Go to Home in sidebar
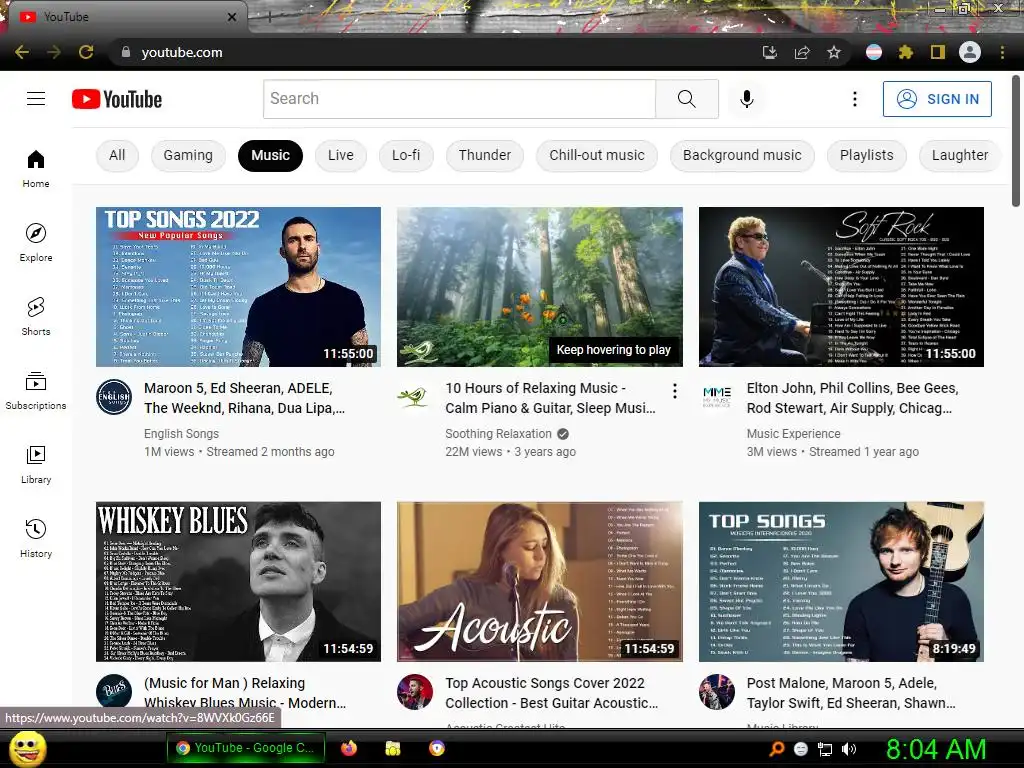Image resolution: width=1024 pixels, height=768 pixels. pos(36,168)
